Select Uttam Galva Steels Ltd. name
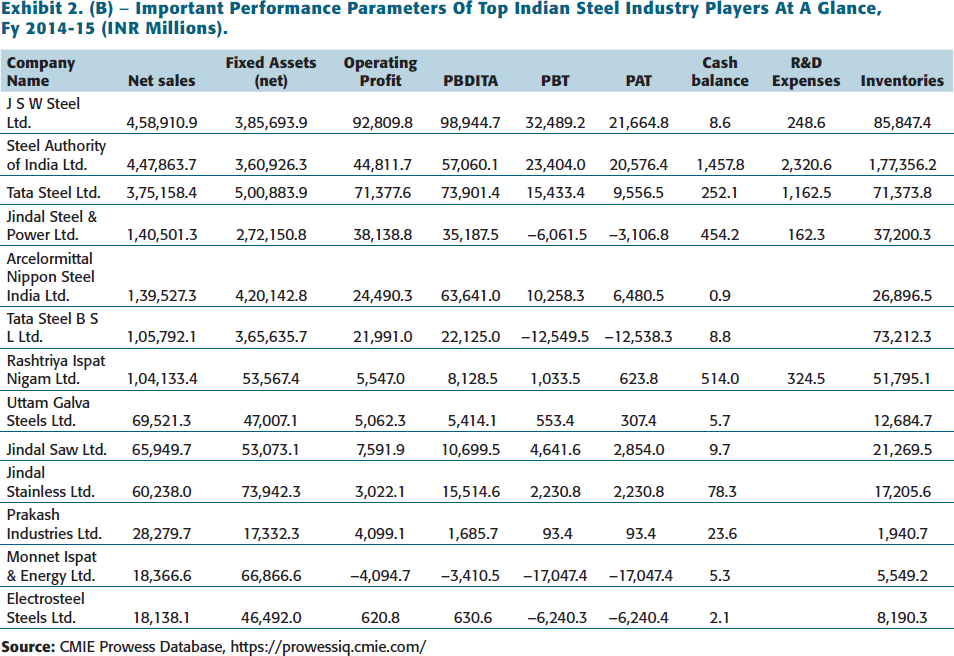 coord(48,412)
